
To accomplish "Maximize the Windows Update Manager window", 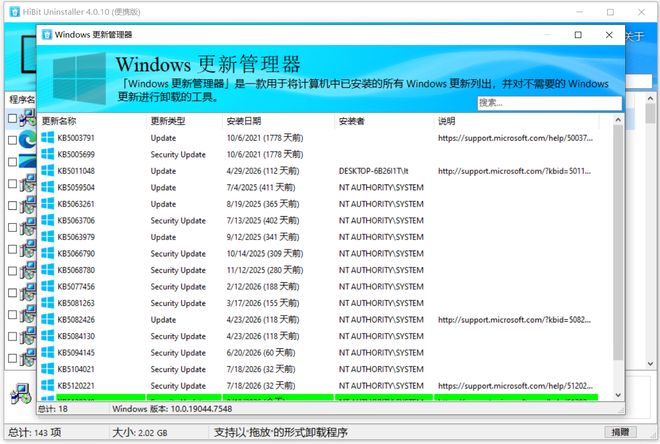I will pos(578,35).
